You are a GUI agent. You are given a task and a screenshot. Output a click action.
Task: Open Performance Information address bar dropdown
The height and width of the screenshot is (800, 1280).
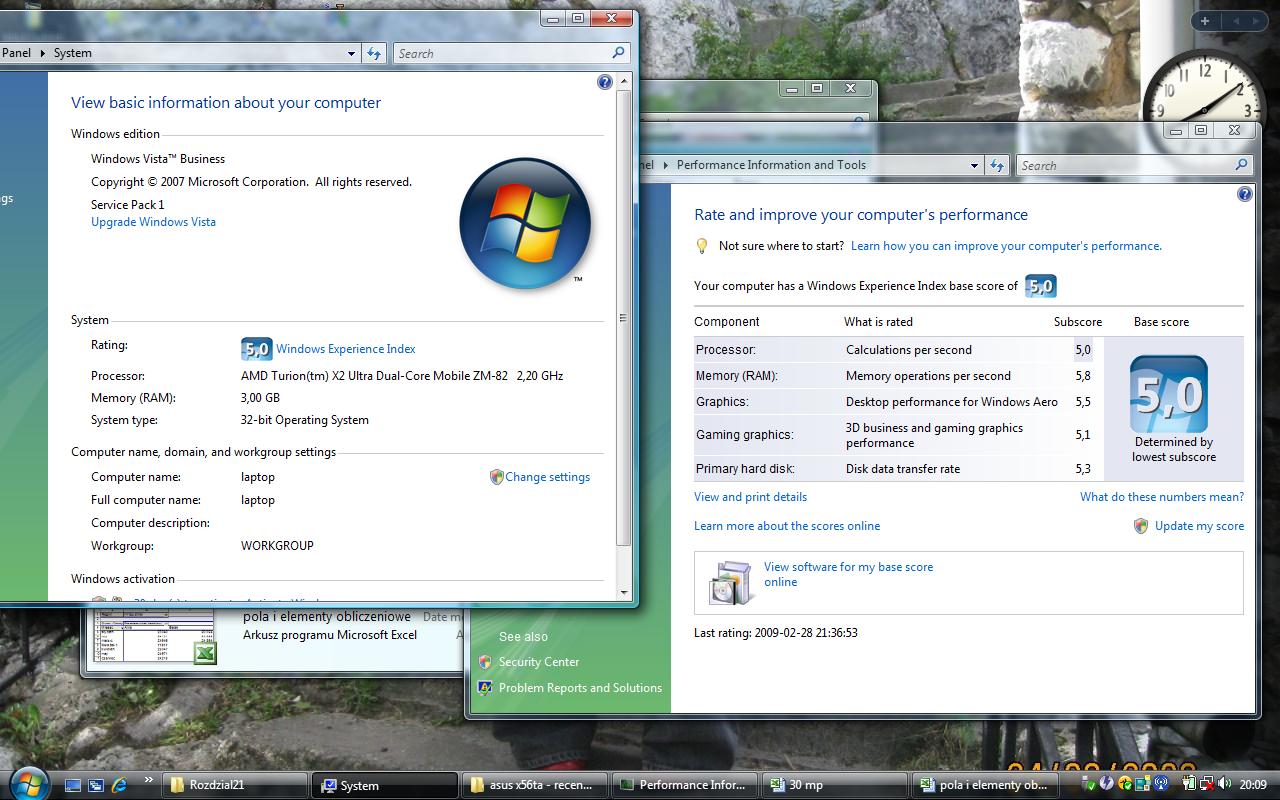(x=974, y=165)
